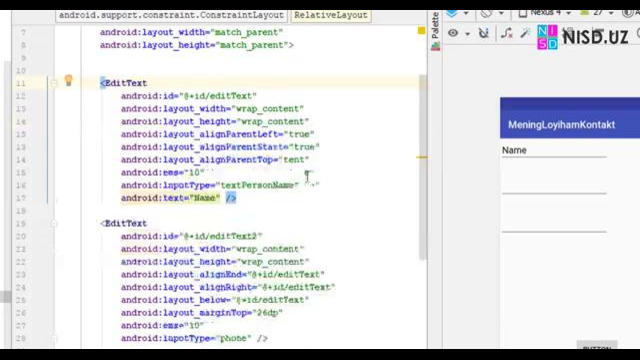Collapse the second EditText fold marker
640x360 pixels.
pyautogui.click(x=54, y=224)
